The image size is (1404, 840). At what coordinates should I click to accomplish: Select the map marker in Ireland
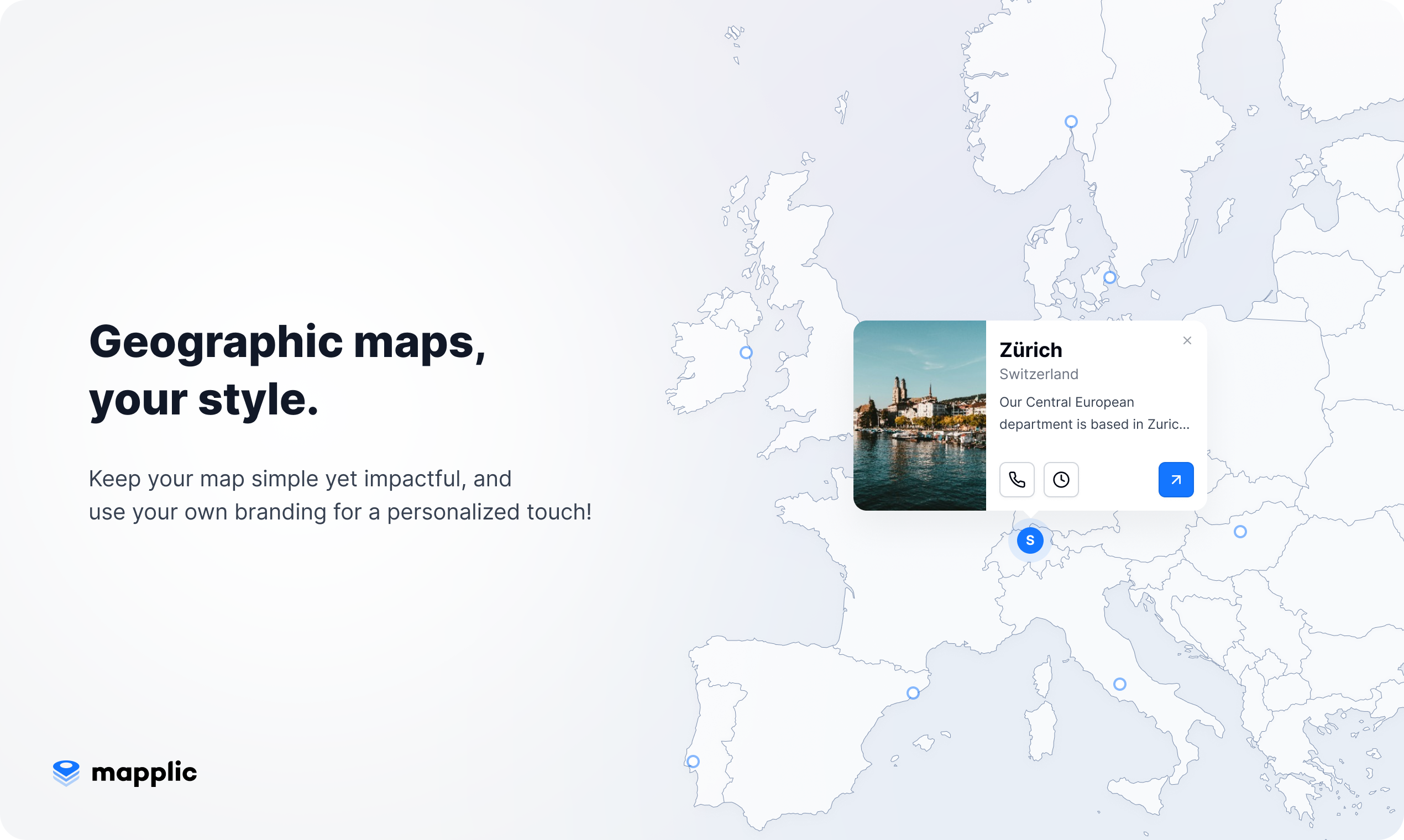click(746, 352)
